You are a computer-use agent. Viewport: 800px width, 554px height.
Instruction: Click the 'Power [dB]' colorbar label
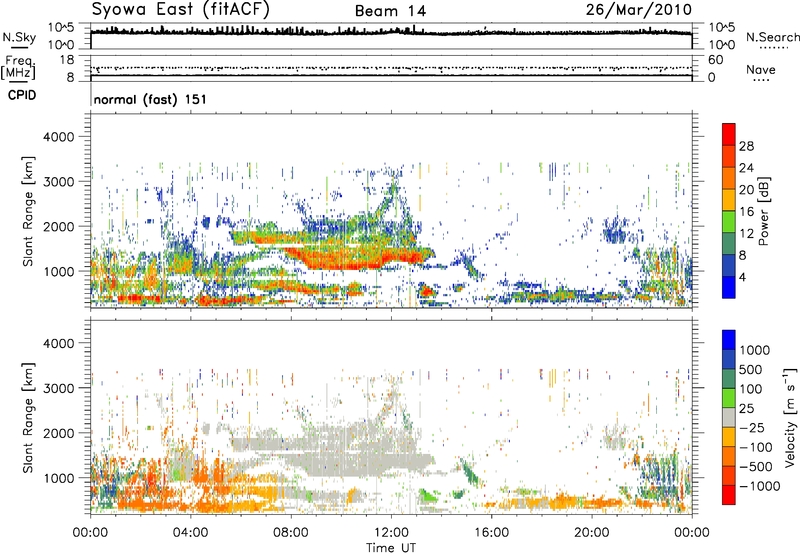[x=764, y=211]
